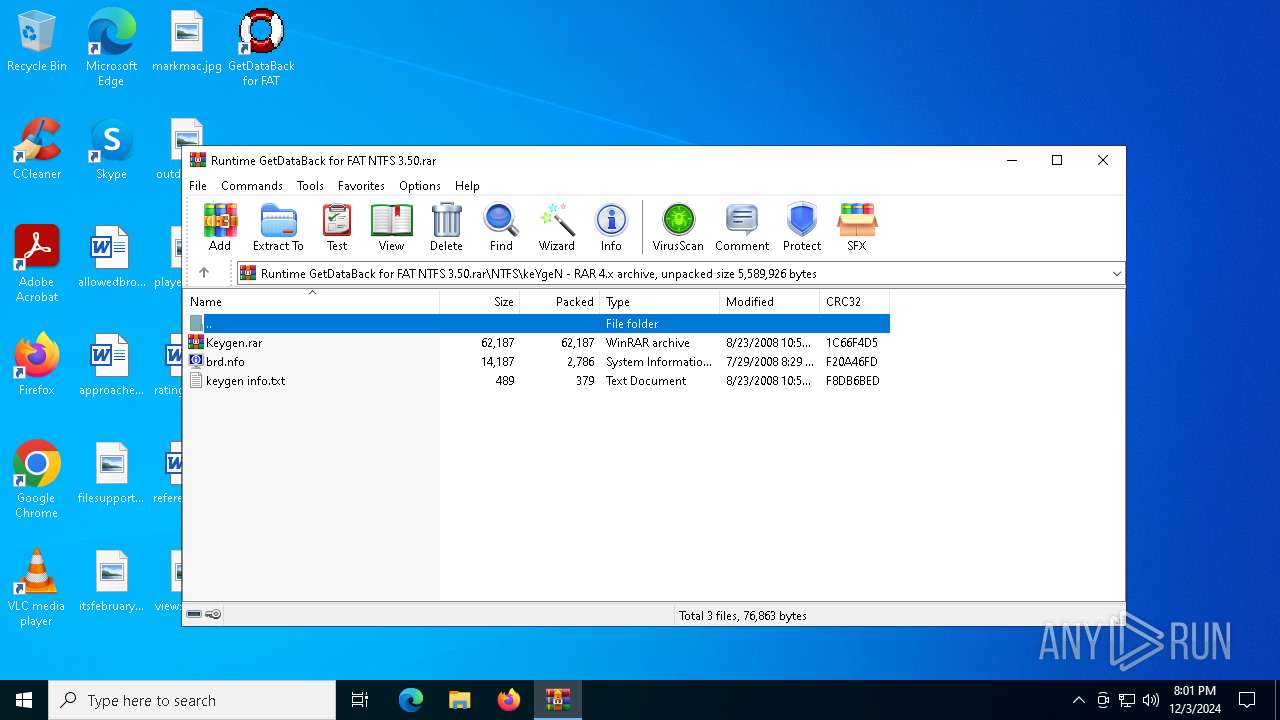This screenshot has width=1280, height=720.
Task: Sort by Type column header
Action: 660,301
